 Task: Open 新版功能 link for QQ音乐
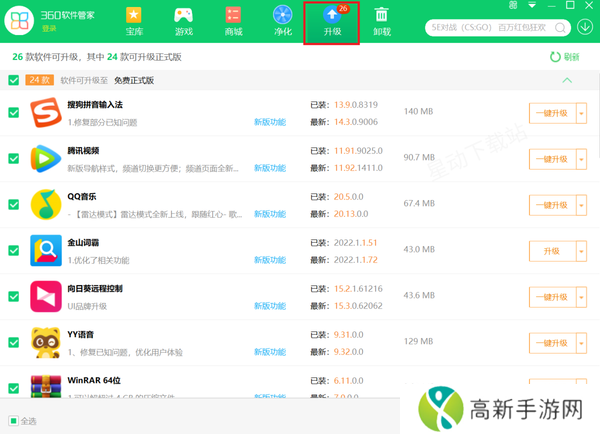click(270, 214)
